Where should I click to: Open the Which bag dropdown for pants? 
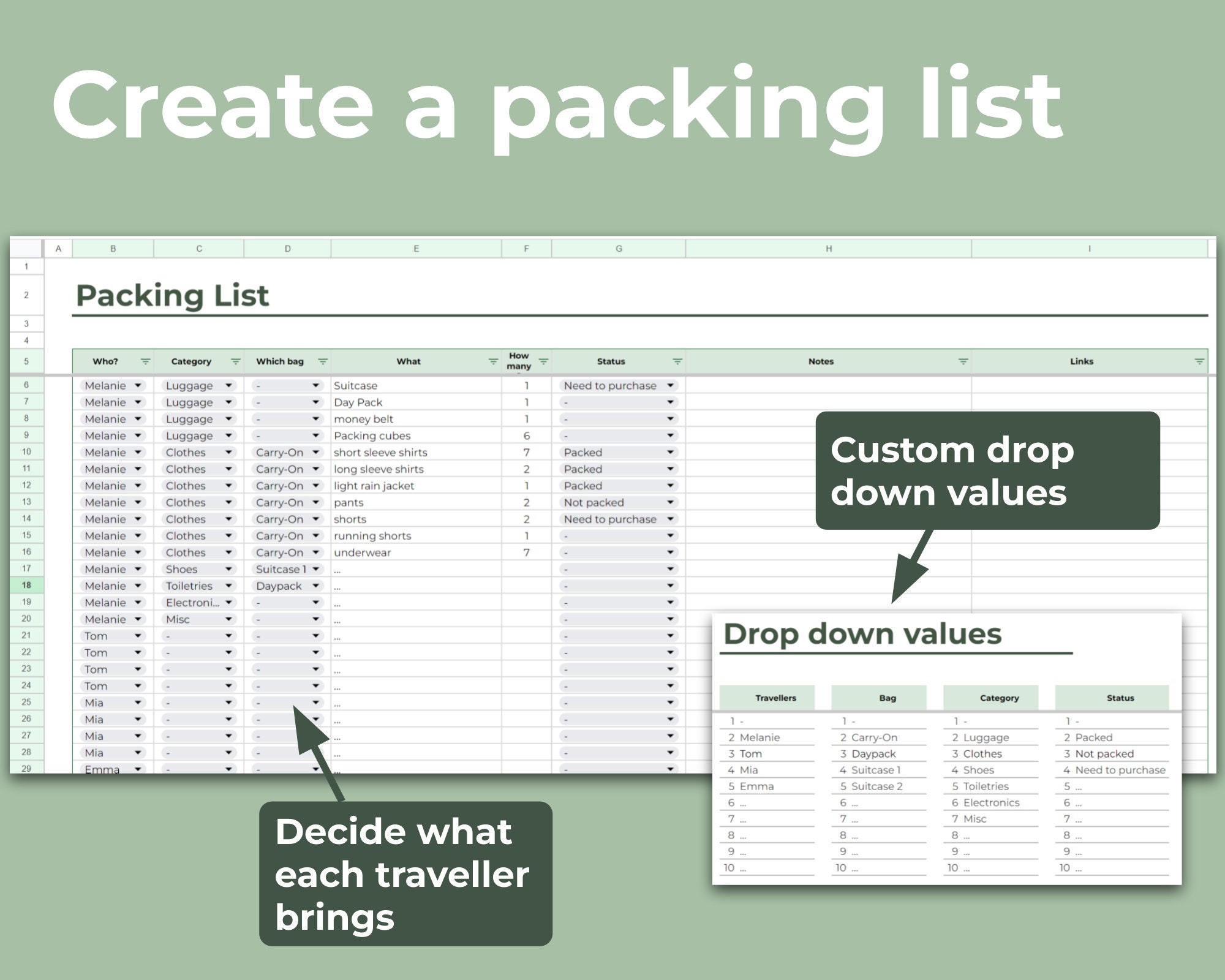(x=316, y=502)
